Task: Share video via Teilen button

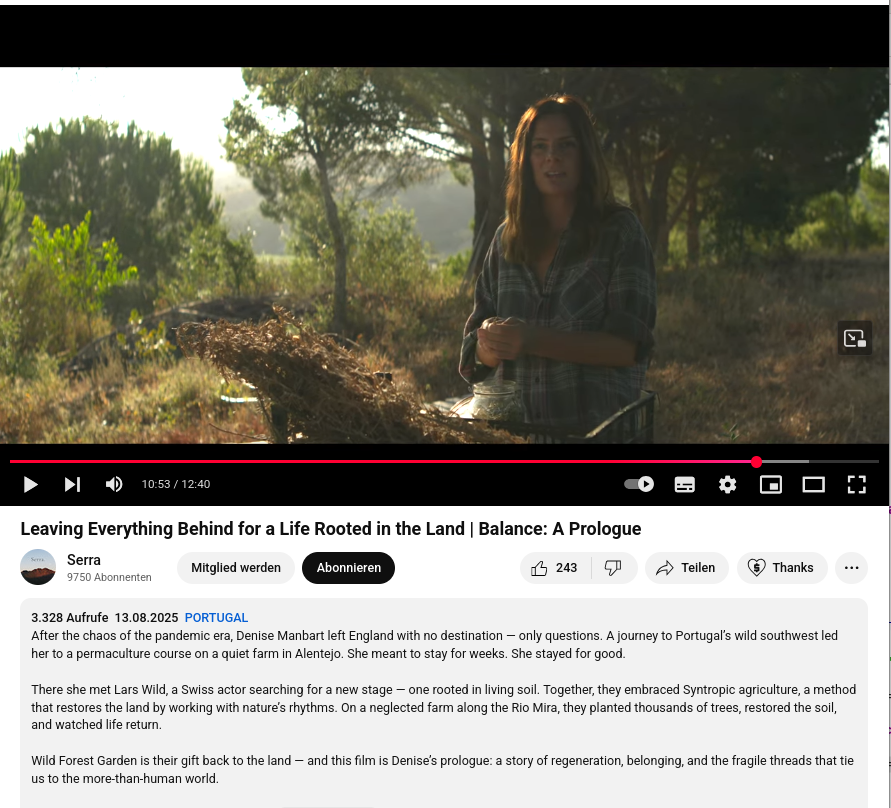Action: (686, 568)
